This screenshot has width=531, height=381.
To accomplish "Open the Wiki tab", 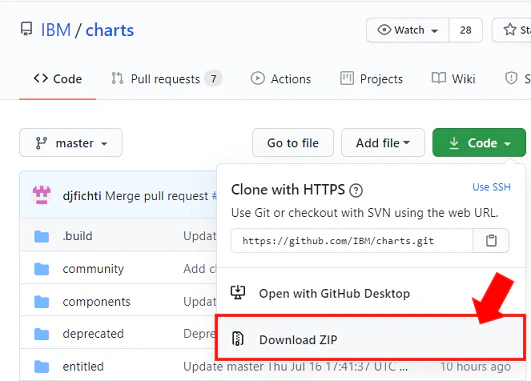I will click(x=453, y=79).
